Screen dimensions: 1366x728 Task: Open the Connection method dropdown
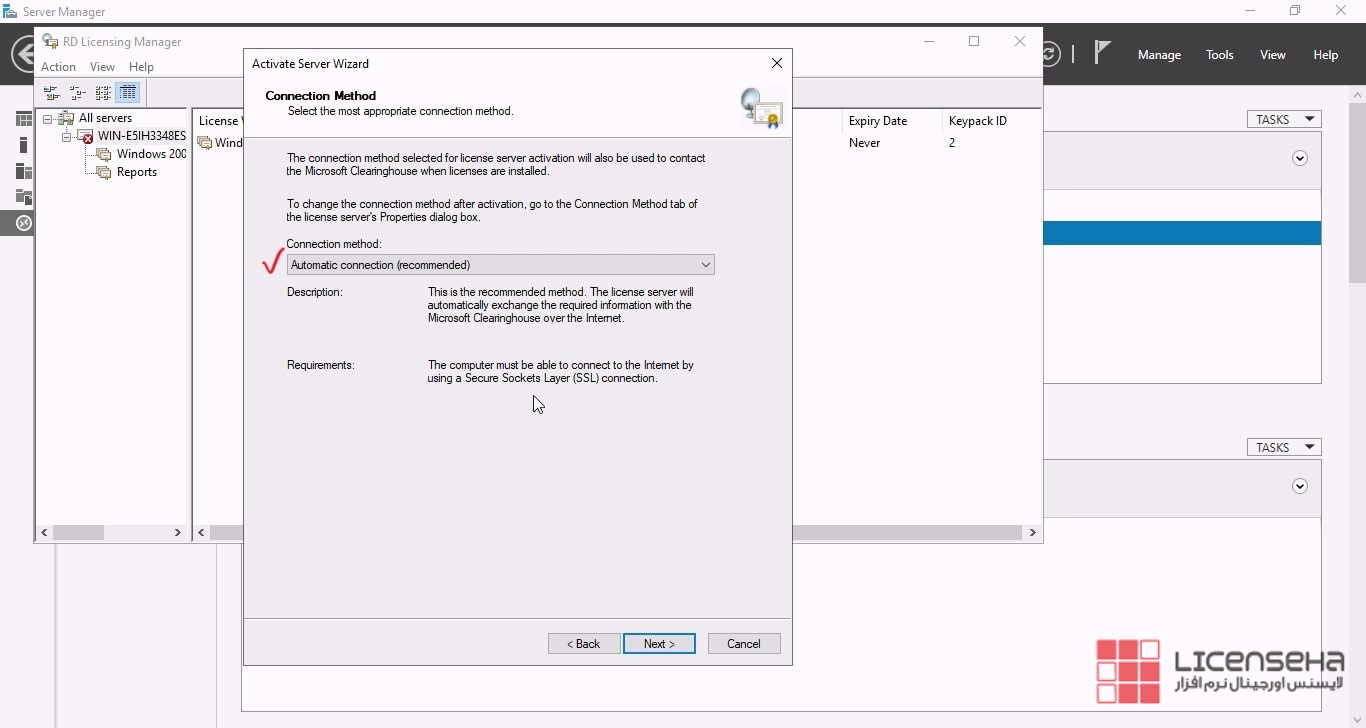(500, 265)
